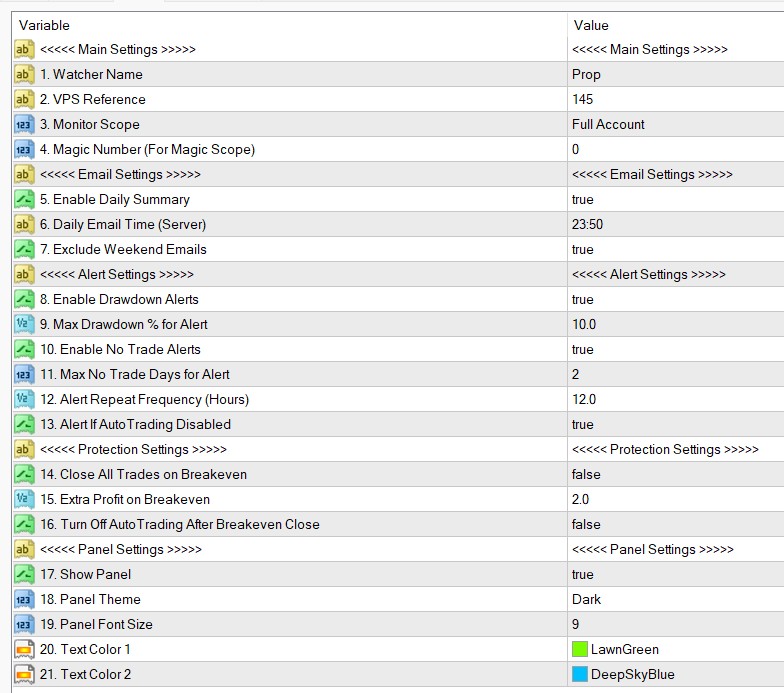Select the '<<<<< Alert Settings >>>>>' variable label
The height and width of the screenshot is (693, 784).
[117, 274]
